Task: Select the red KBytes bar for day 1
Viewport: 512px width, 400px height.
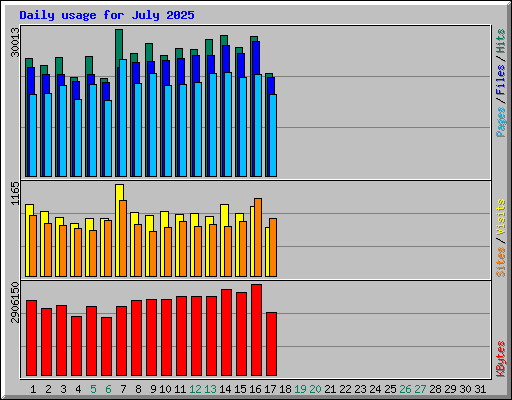Action: 31,338
